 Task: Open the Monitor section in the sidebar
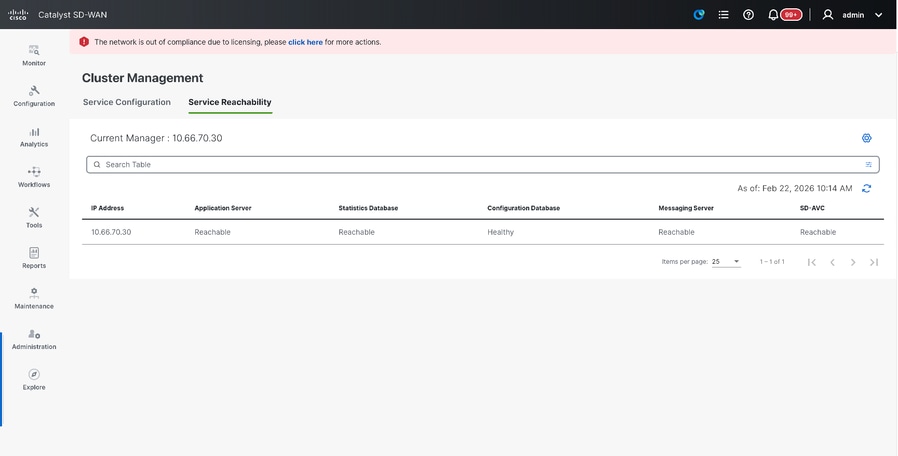click(34, 54)
